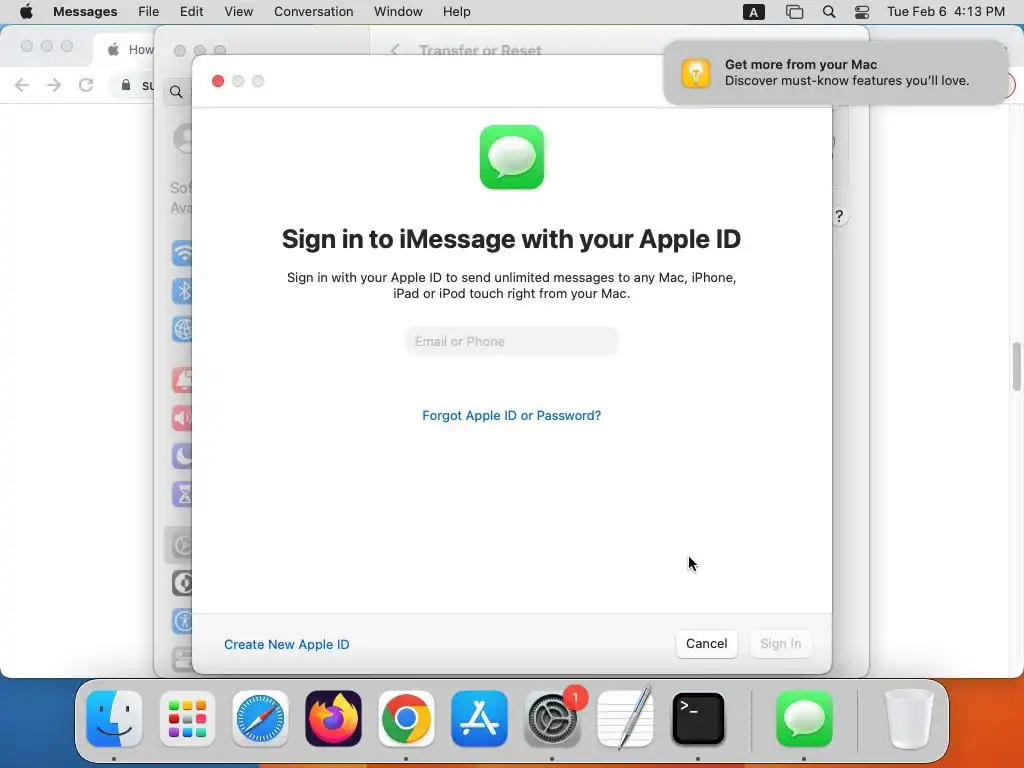1024x768 pixels.
Task: Select General gear icon in System Settings sidebar
Action: pos(182,545)
